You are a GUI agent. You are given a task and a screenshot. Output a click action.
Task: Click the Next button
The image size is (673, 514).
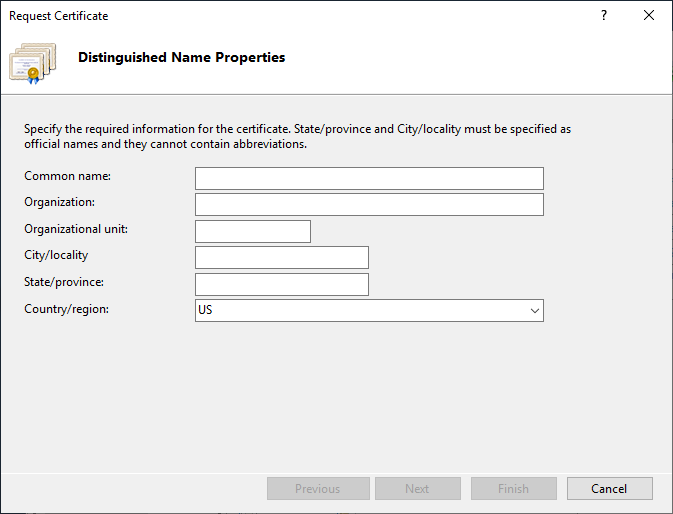click(x=417, y=489)
